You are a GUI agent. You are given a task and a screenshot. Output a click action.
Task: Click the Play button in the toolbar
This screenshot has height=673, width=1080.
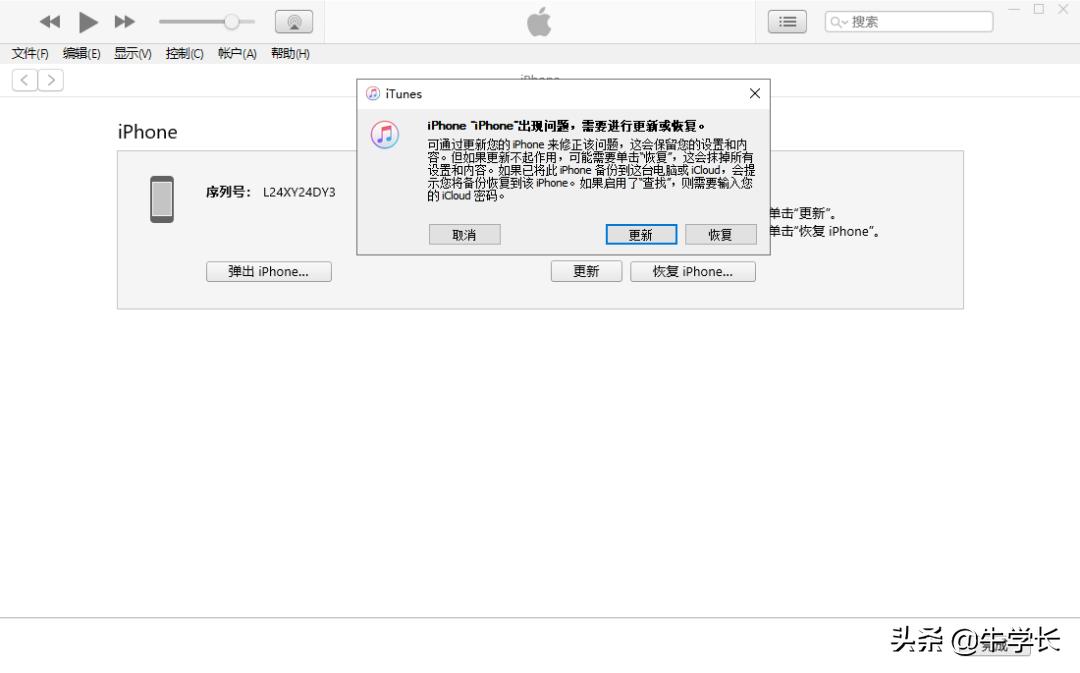click(x=88, y=21)
